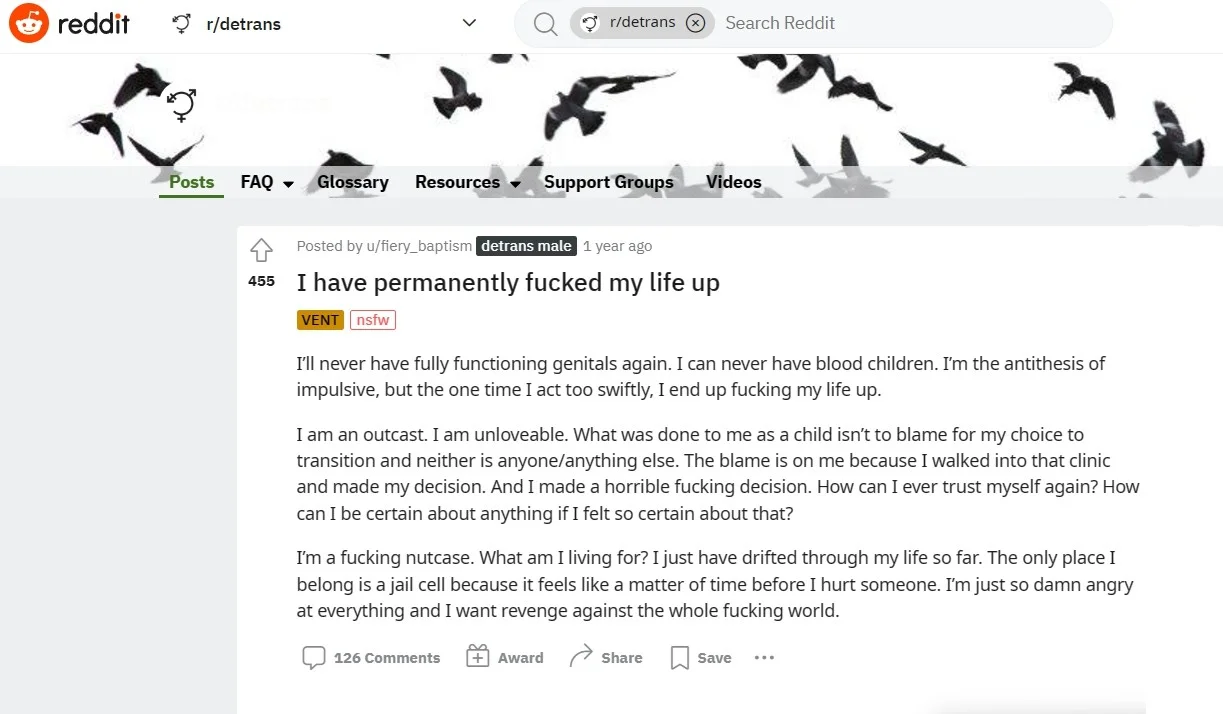The width and height of the screenshot is (1223, 714).
Task: Give an award using the gift icon
Action: 478,656
